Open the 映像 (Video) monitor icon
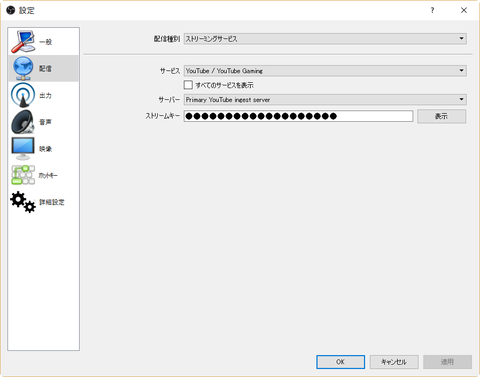480x377 pixels. coord(23,148)
